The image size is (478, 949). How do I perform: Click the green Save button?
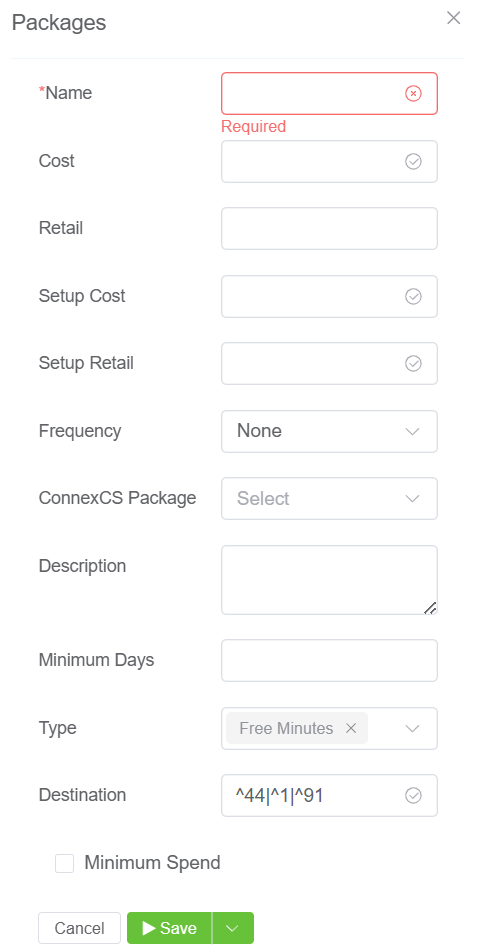pos(169,928)
